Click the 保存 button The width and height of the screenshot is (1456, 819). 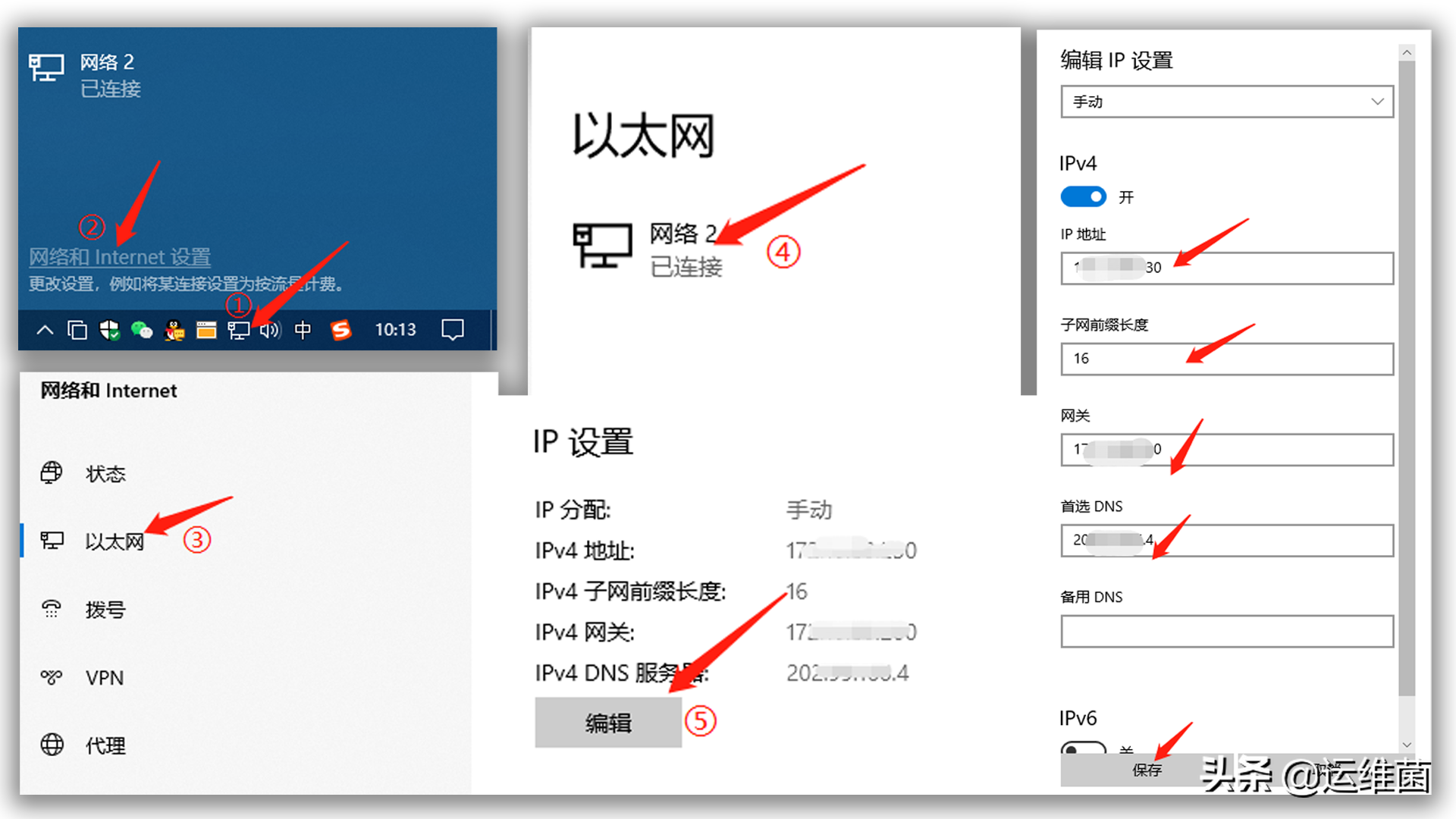pos(1147,770)
